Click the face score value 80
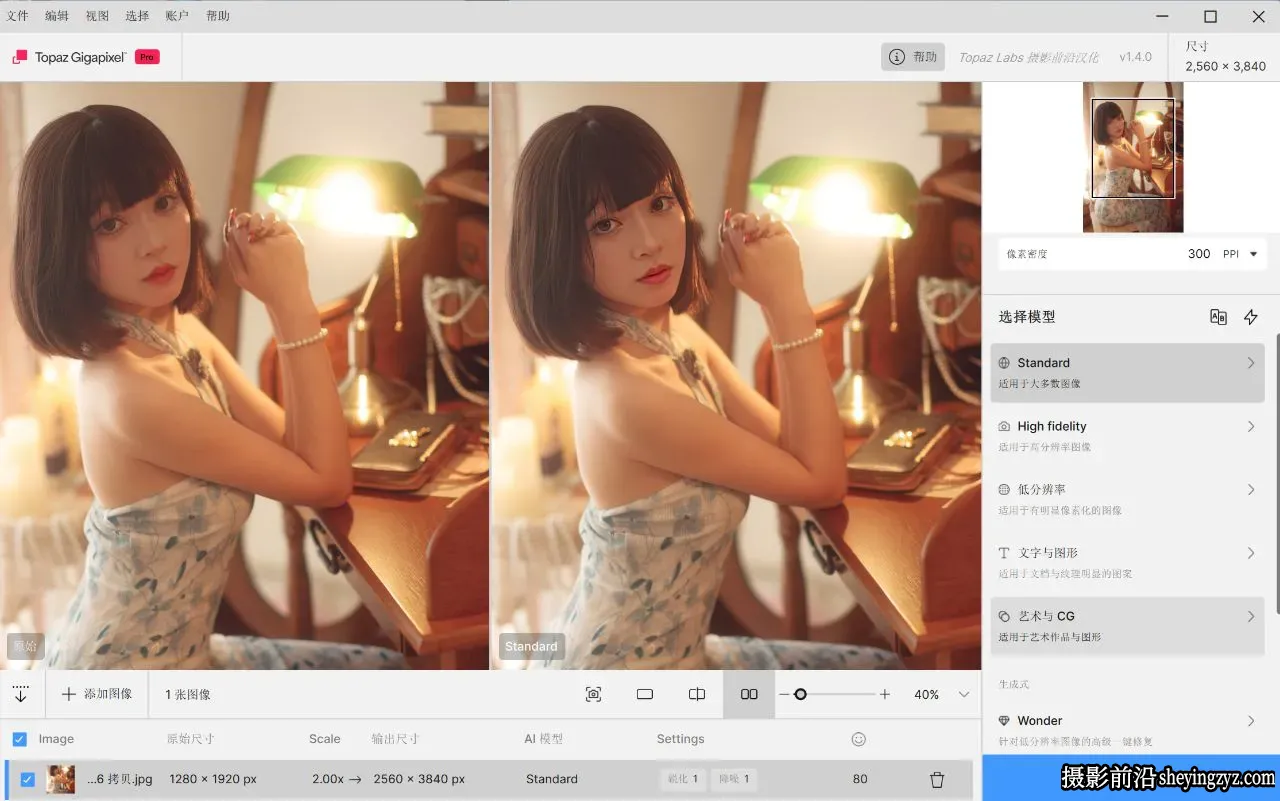Viewport: 1280px width, 801px height. pyautogui.click(x=860, y=779)
